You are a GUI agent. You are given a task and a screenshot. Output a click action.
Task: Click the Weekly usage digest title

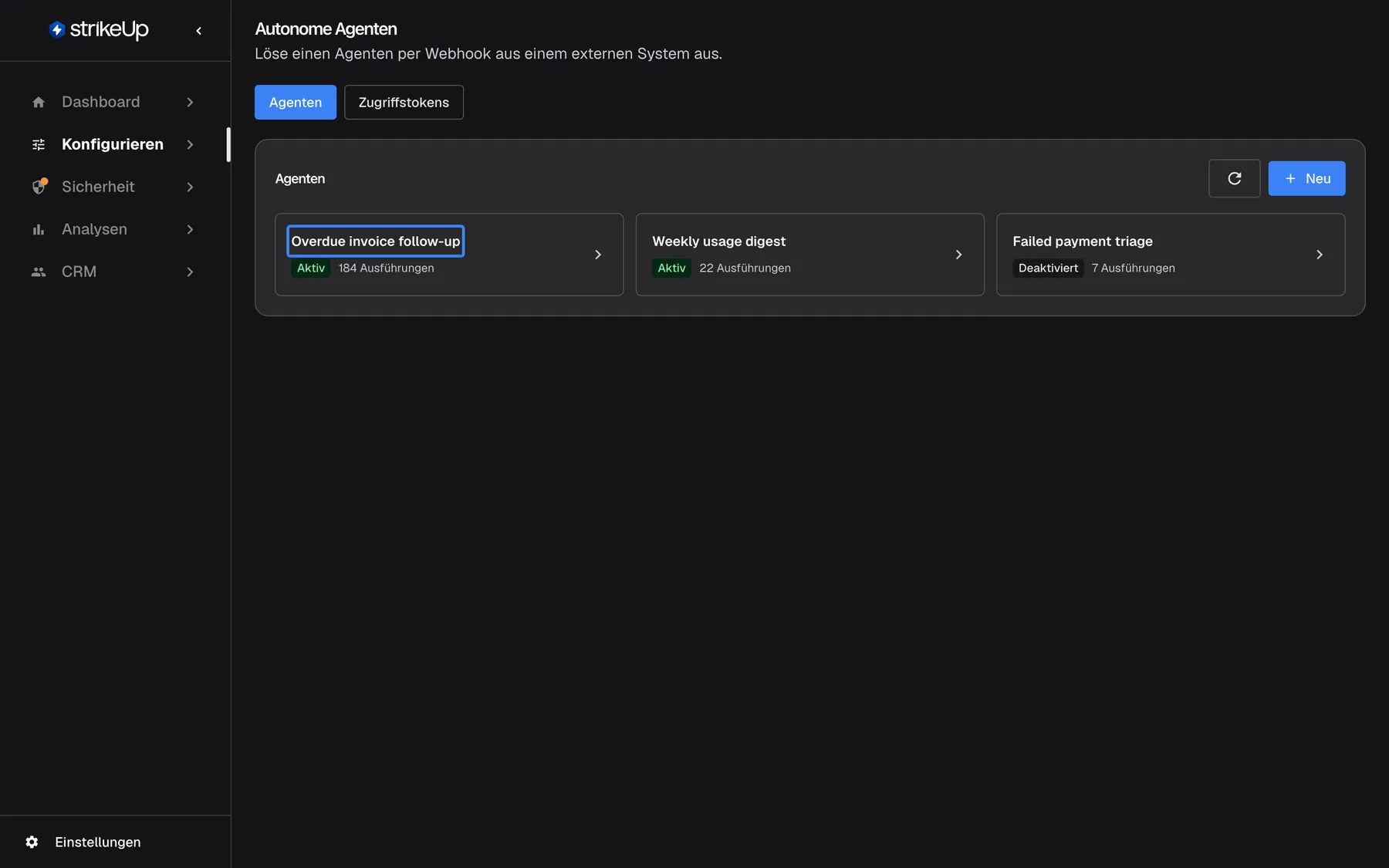tap(718, 241)
